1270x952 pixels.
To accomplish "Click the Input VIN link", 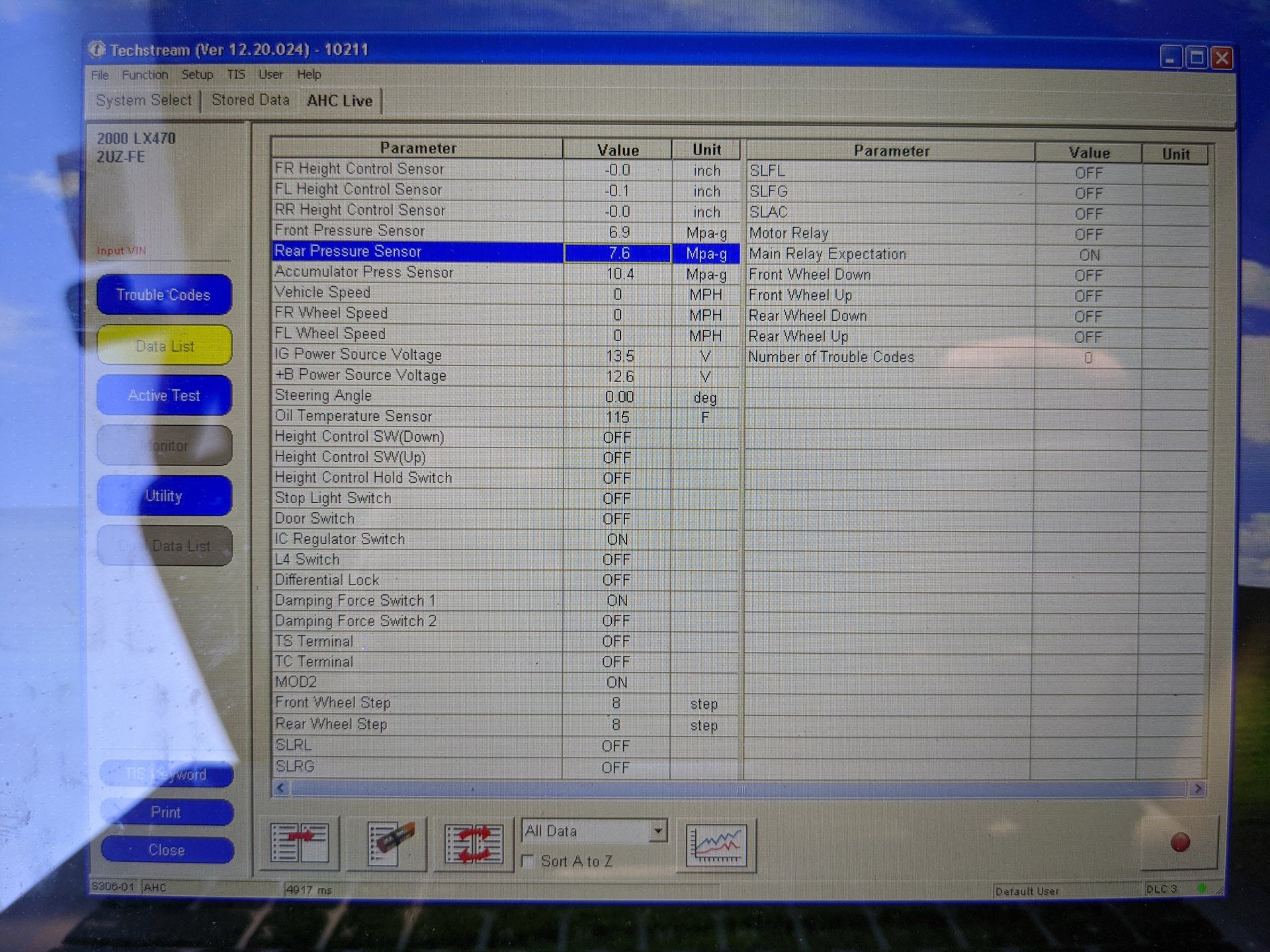I will coord(122,251).
